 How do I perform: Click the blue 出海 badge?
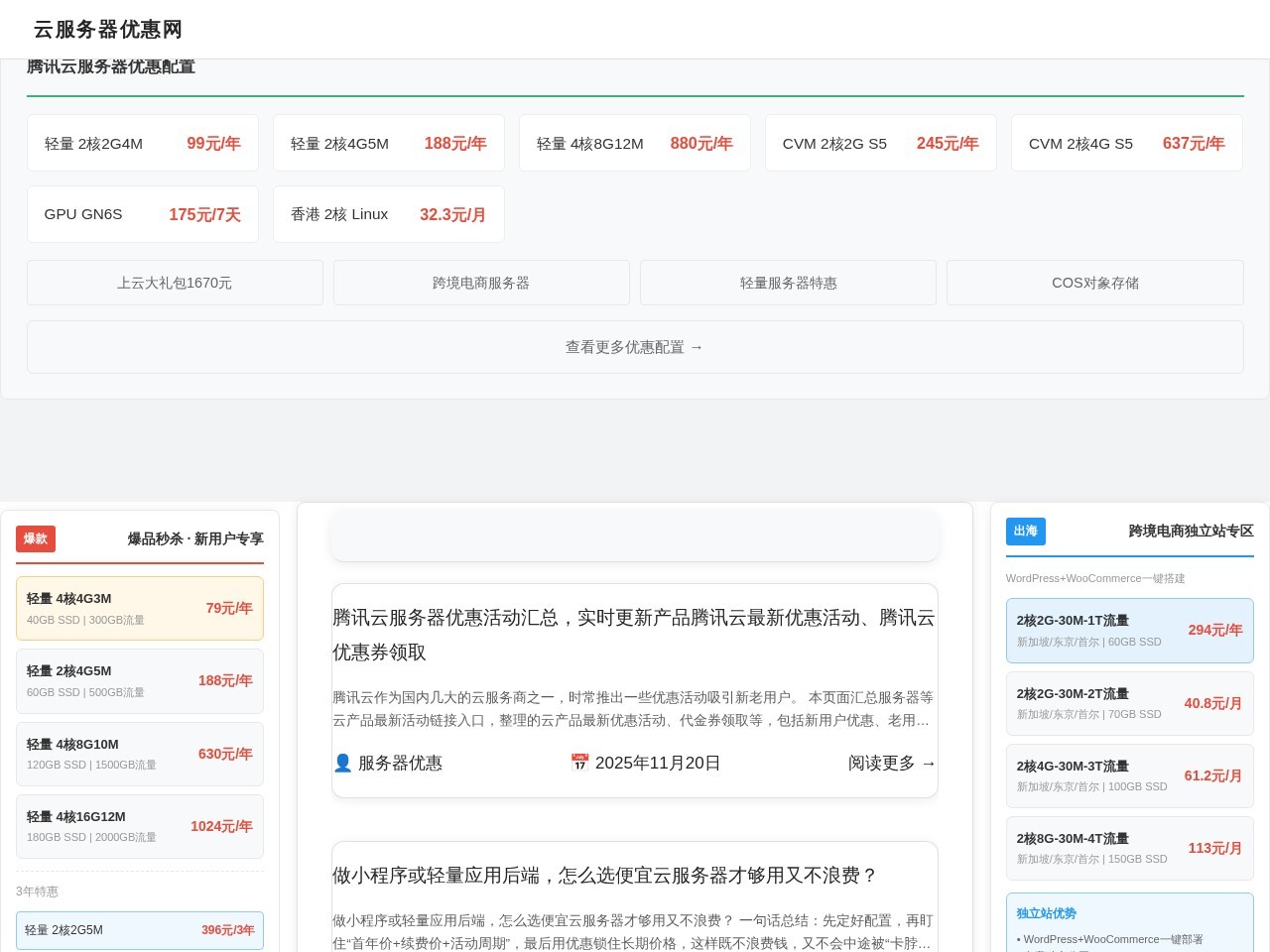click(x=1026, y=532)
